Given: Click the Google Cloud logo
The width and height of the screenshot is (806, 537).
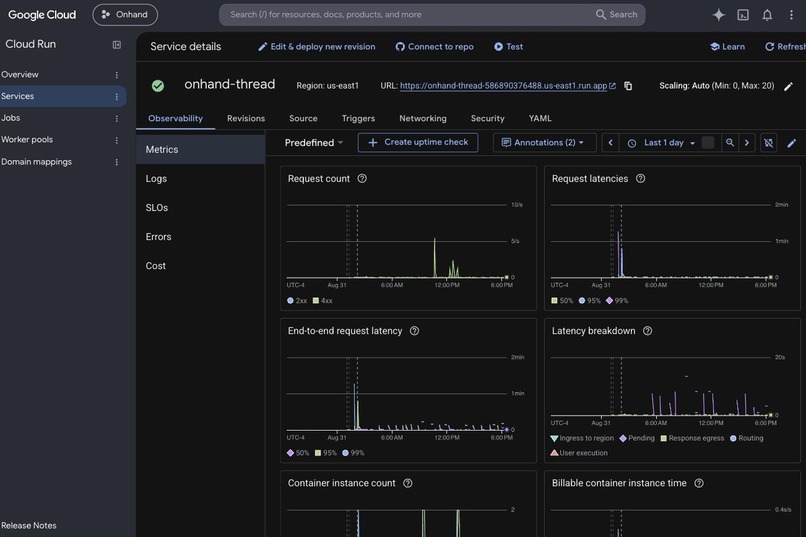Looking at the screenshot, I should coord(42,15).
